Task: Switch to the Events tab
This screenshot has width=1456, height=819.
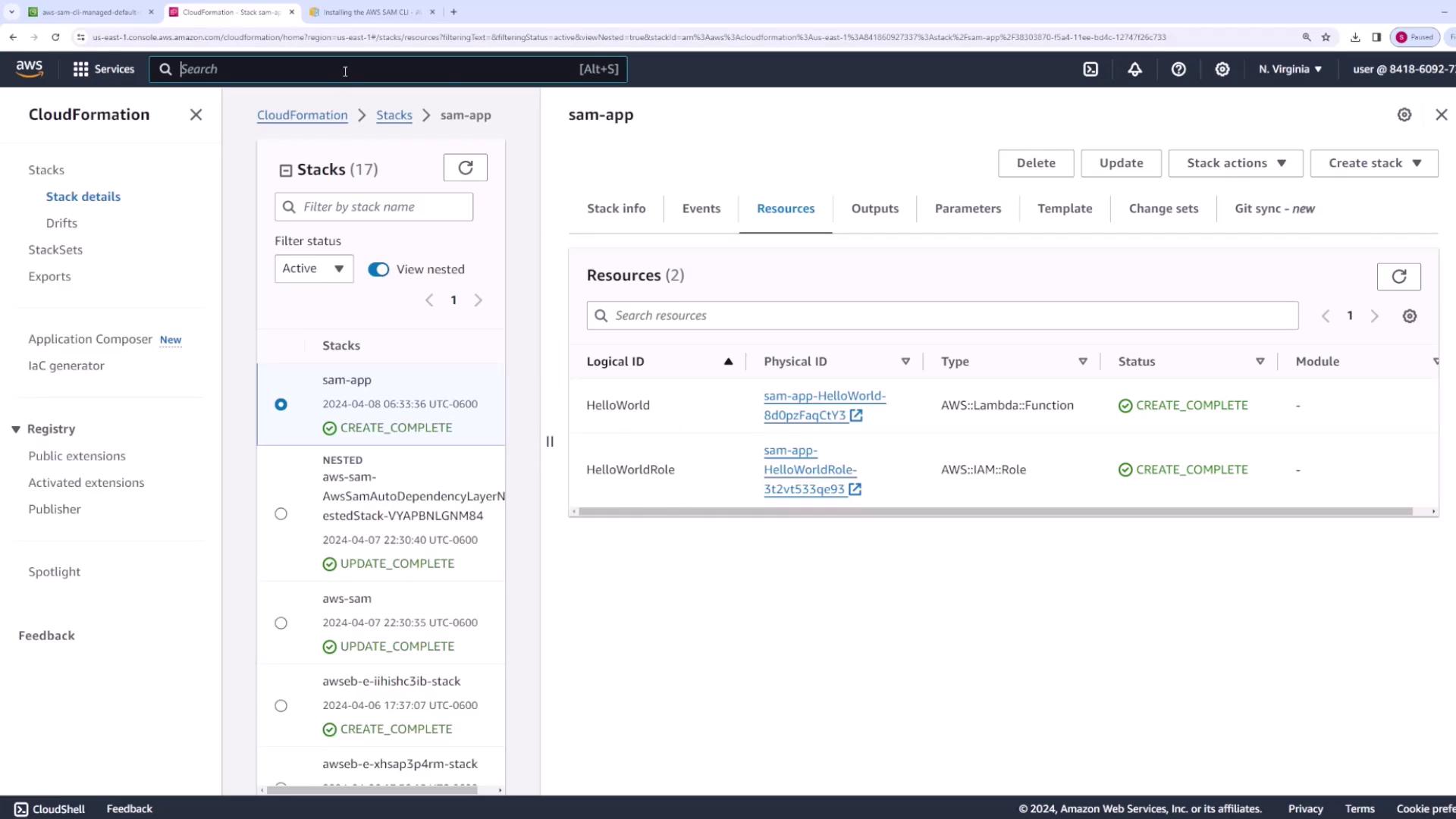Action: click(701, 209)
